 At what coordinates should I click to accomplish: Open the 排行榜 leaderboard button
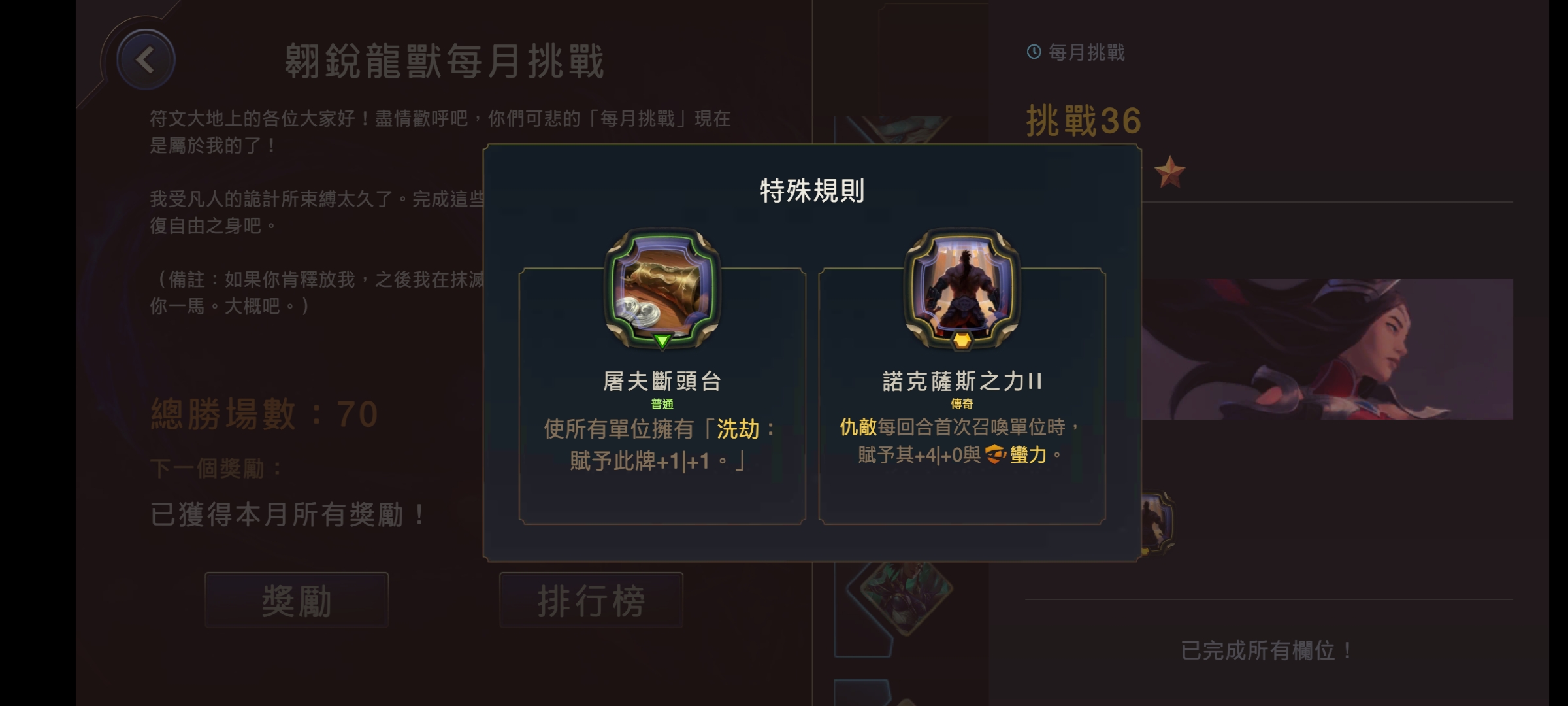click(591, 600)
